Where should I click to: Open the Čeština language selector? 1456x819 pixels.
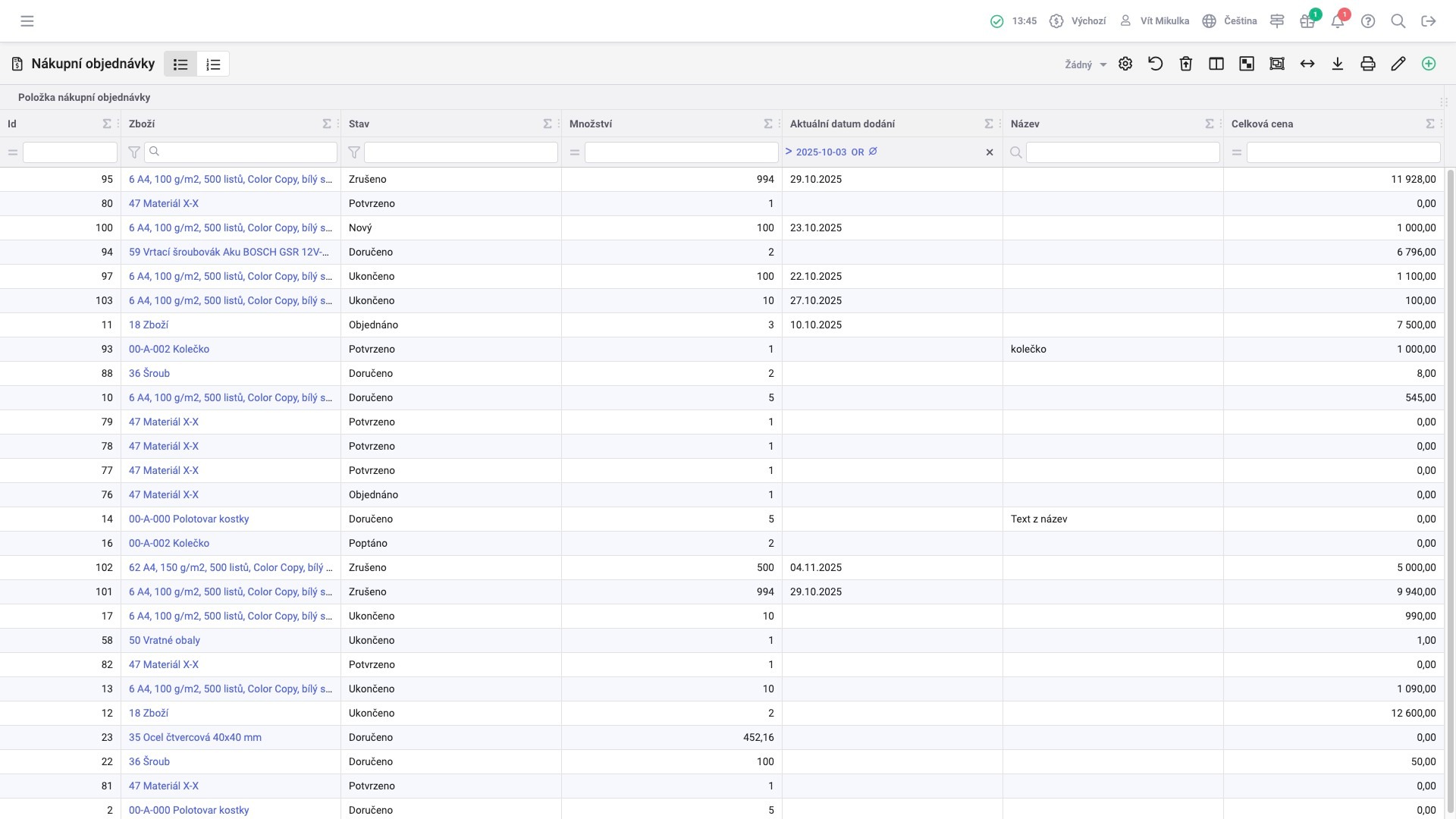[1230, 21]
